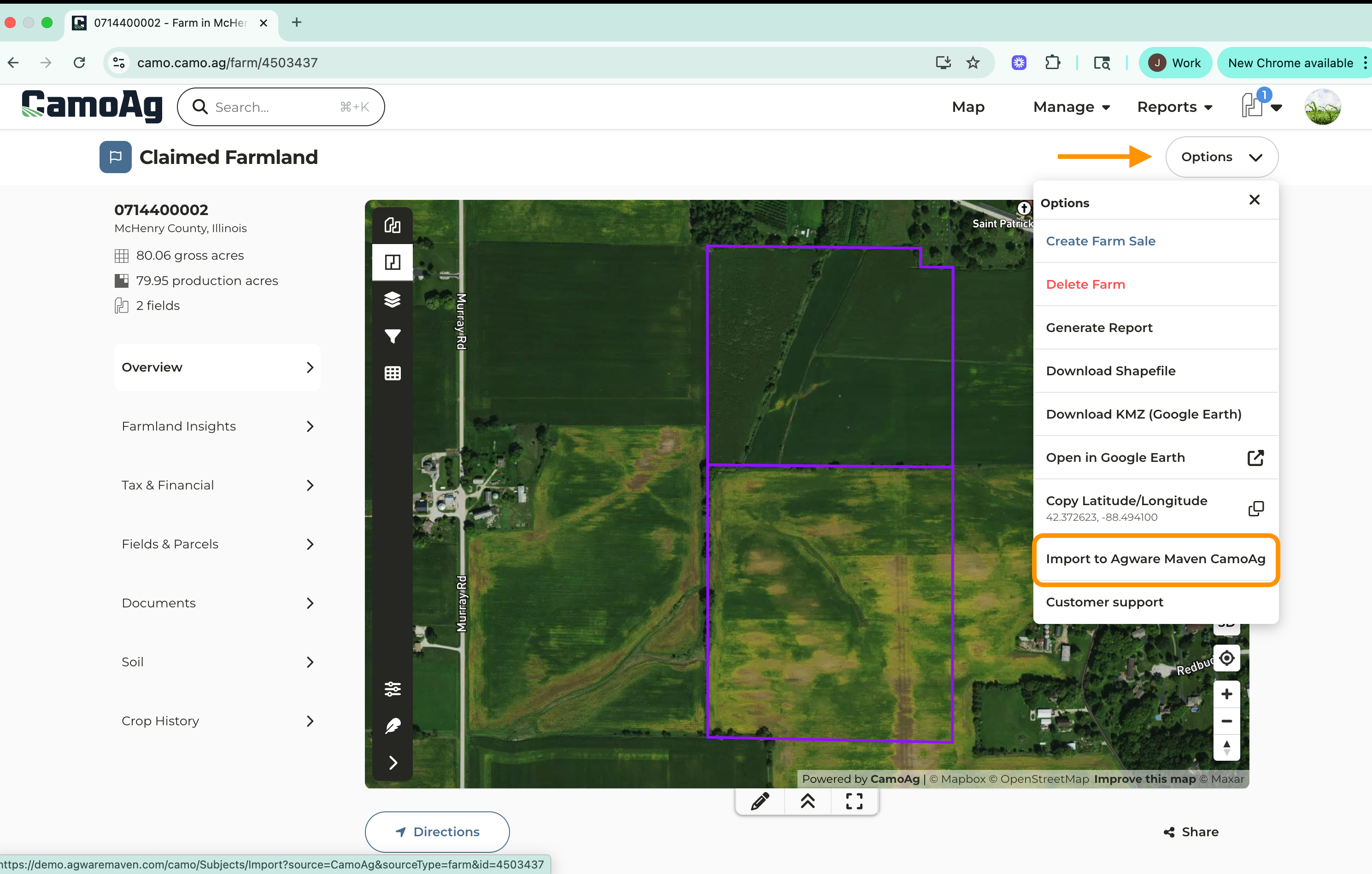Click the Directions button
The height and width of the screenshot is (874, 1372).
tap(437, 832)
